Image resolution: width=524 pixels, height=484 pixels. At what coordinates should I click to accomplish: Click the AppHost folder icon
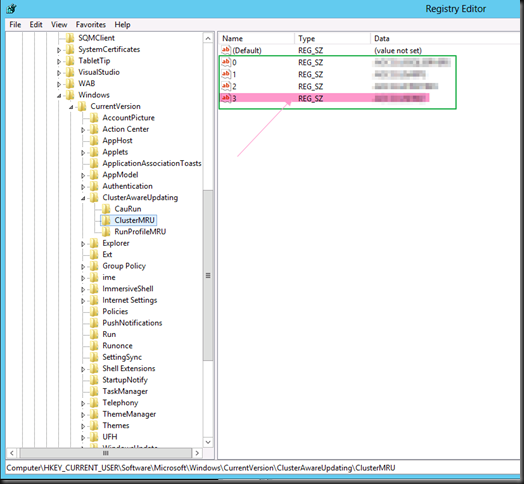tap(94, 140)
